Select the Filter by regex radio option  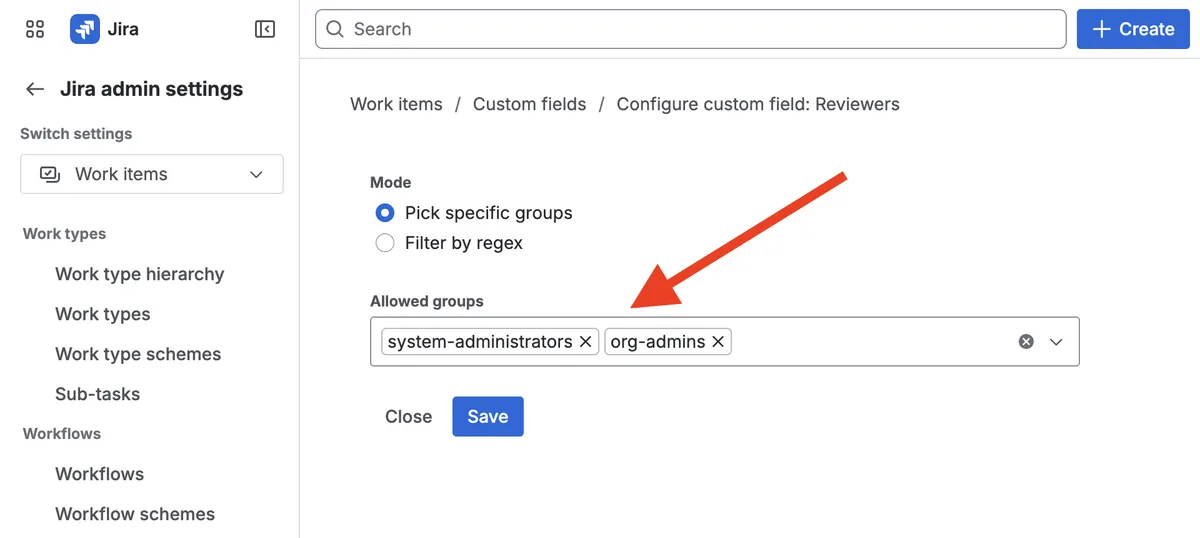[385, 243]
